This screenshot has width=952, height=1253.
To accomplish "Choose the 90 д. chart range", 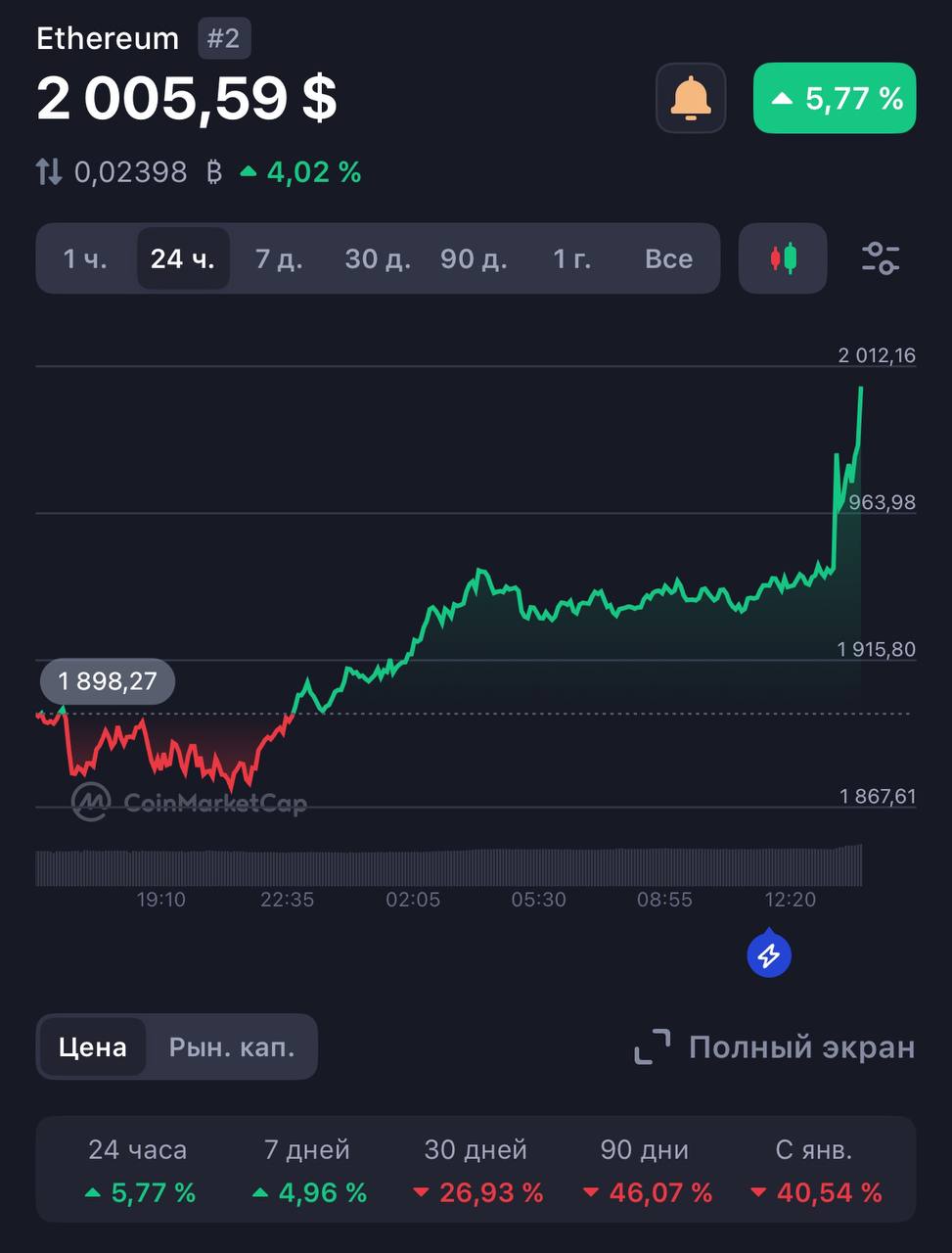I will (474, 258).
